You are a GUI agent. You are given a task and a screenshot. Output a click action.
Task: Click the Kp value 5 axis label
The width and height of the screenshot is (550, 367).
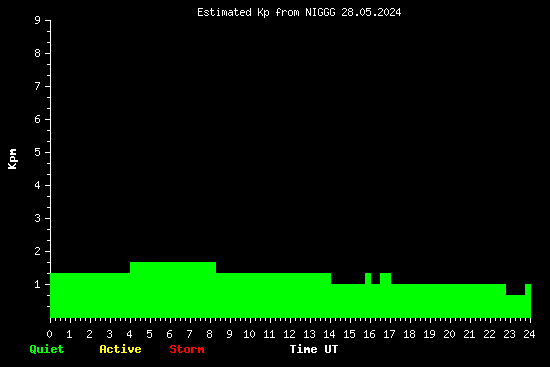point(38,152)
